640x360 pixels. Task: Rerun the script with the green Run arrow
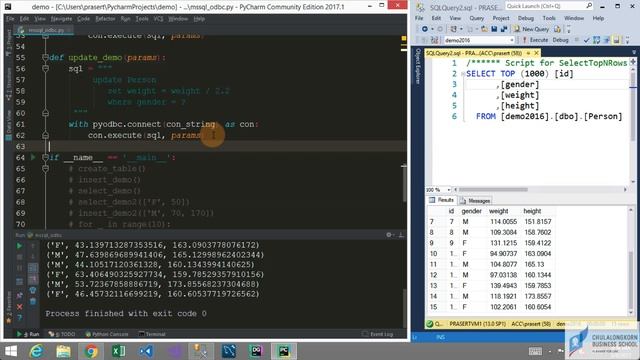pos(19,246)
